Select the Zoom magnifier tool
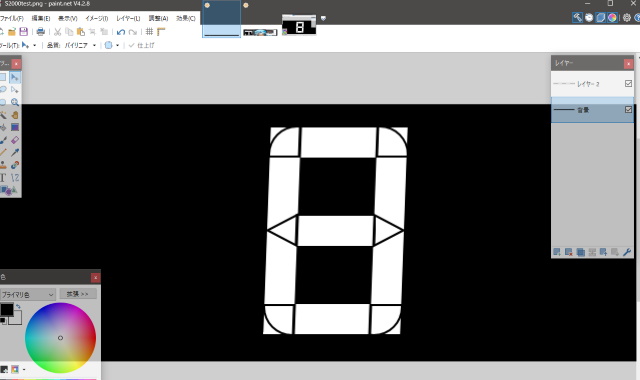640x380 pixels. tap(15, 102)
